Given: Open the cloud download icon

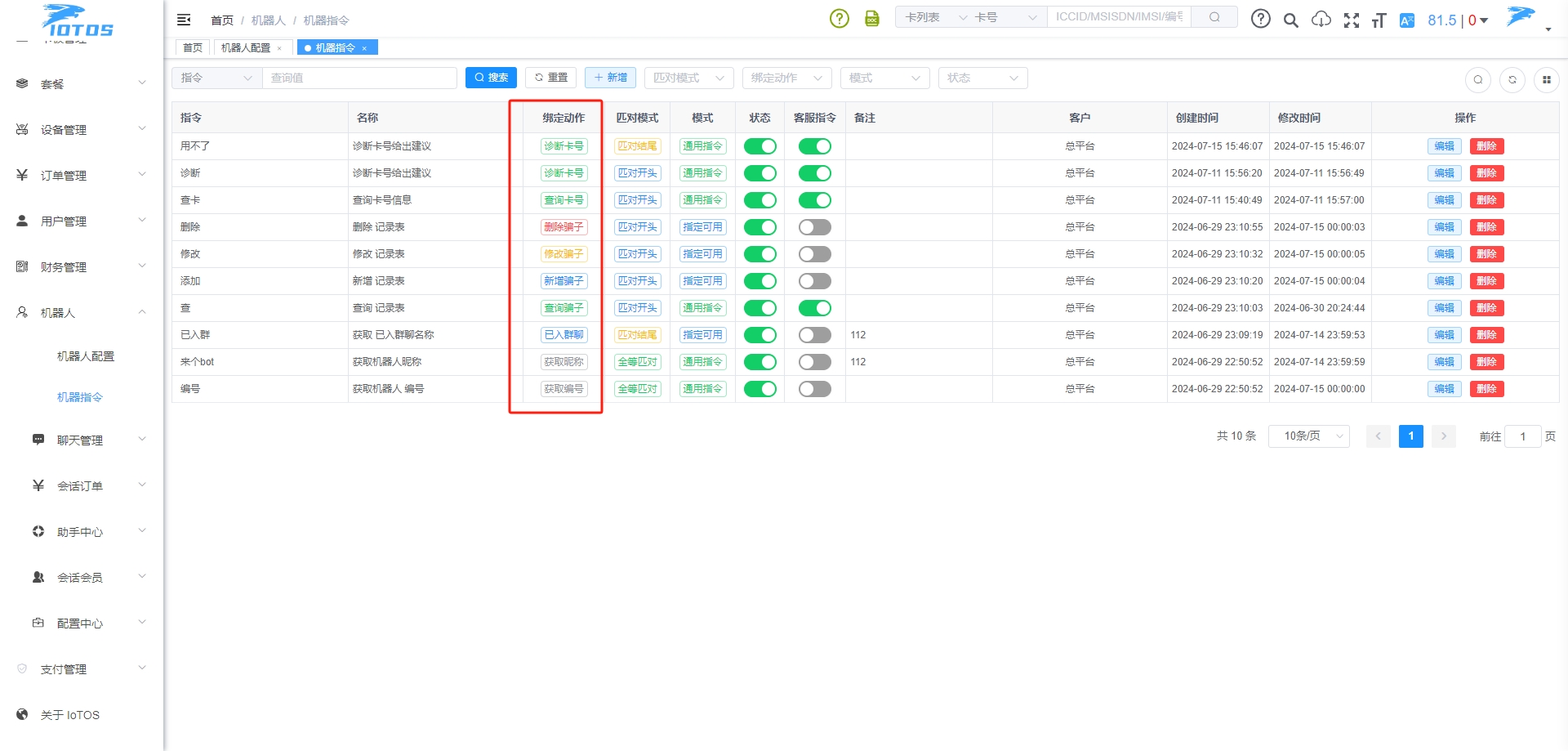Looking at the screenshot, I should pos(1321,20).
